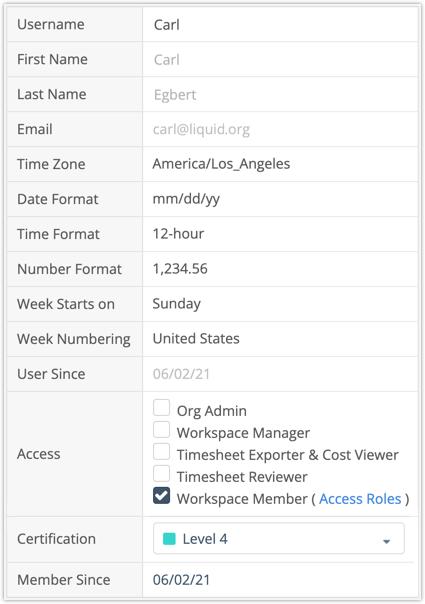Enable the Org Admin checkbox
This screenshot has height=604, width=425.
pyautogui.click(x=161, y=408)
